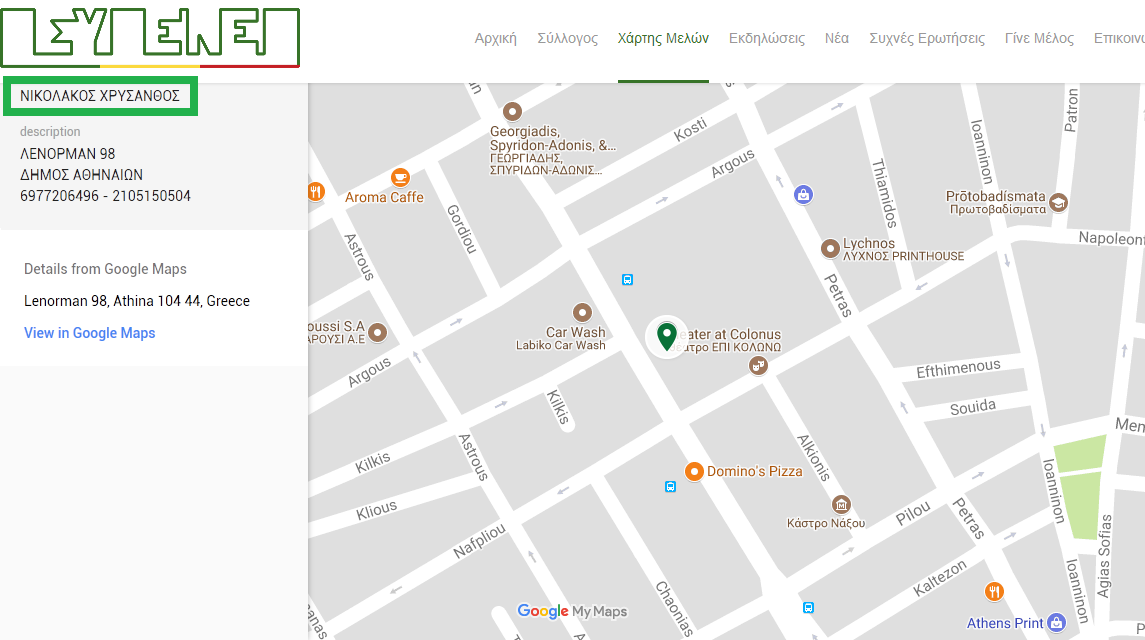Go to the Σύλλογος menu item
Viewport: 1145px width, 640px height.
coord(567,38)
